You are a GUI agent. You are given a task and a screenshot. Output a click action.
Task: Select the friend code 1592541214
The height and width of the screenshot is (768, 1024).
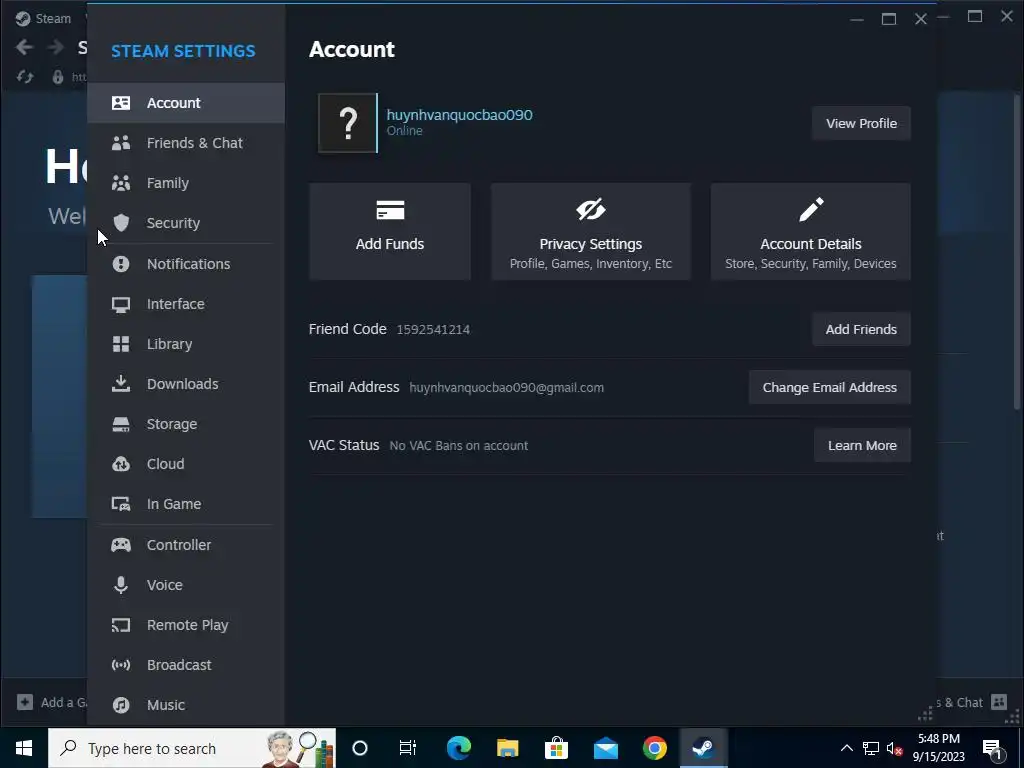(x=433, y=329)
